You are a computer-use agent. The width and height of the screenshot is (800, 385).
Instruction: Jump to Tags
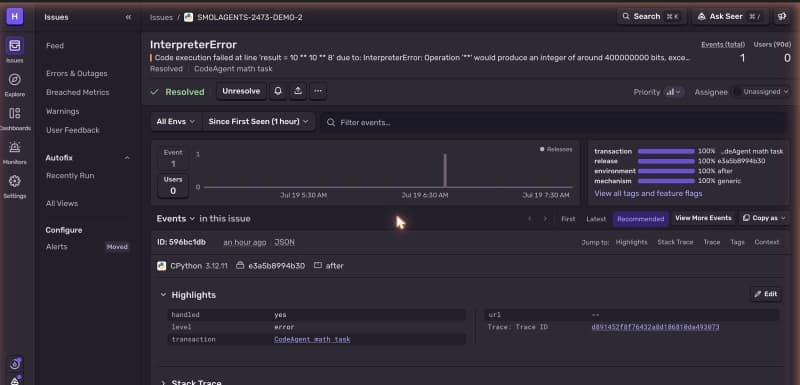click(737, 242)
